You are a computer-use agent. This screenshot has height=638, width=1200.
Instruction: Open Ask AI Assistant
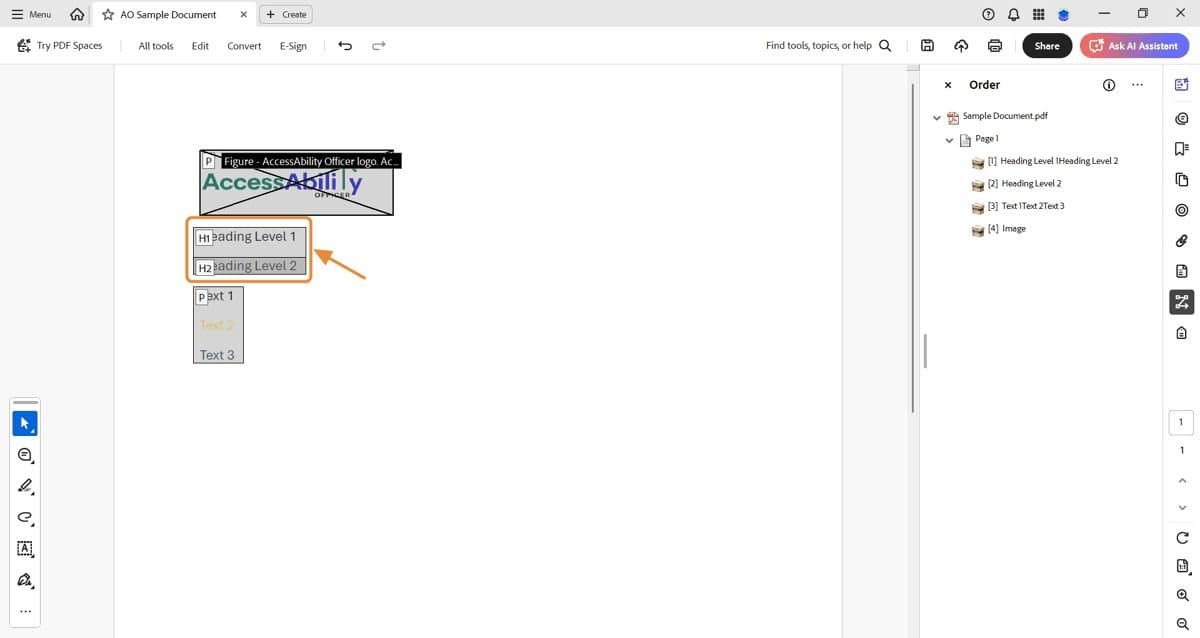click(x=1134, y=45)
